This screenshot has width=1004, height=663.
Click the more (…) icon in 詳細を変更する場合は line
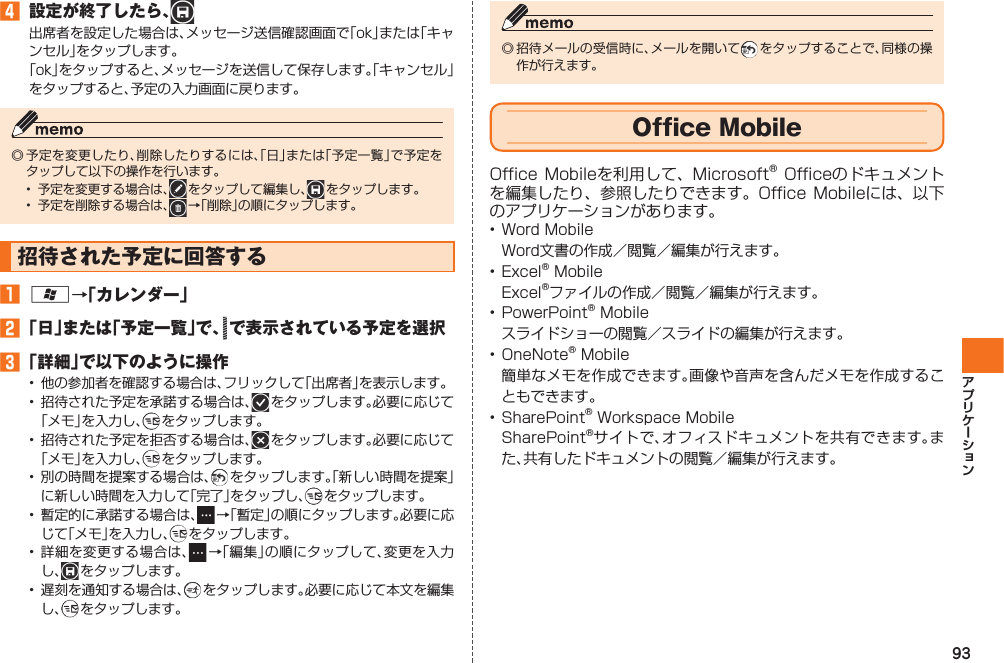click(198, 552)
